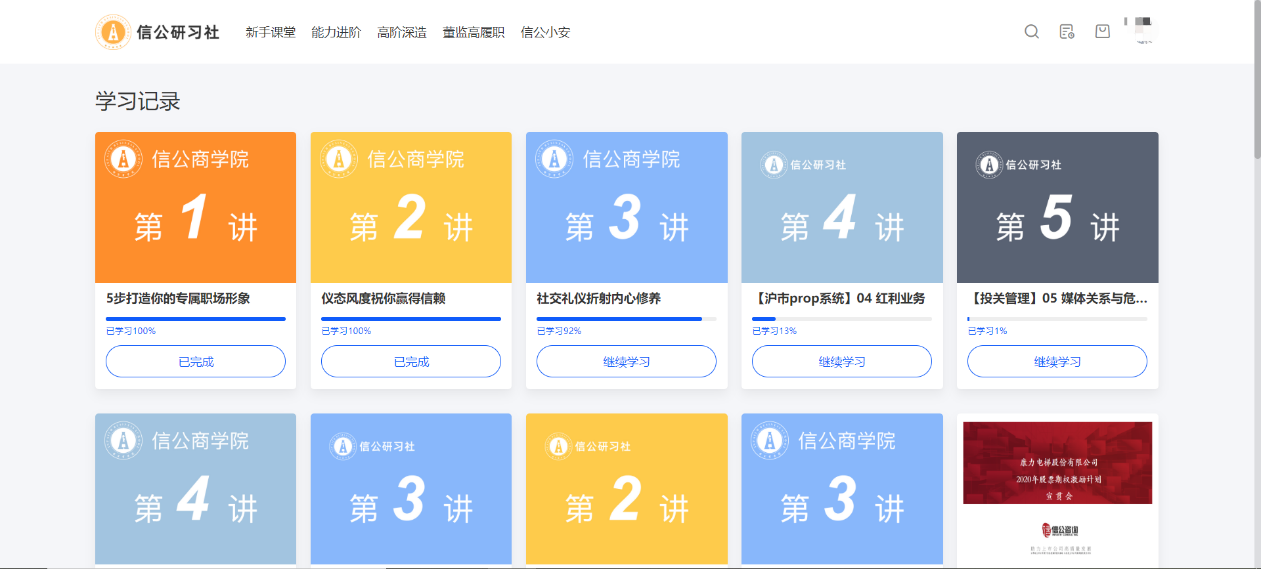Click 已完成 button under 5步打造你的专属职场形象

[x=196, y=361]
